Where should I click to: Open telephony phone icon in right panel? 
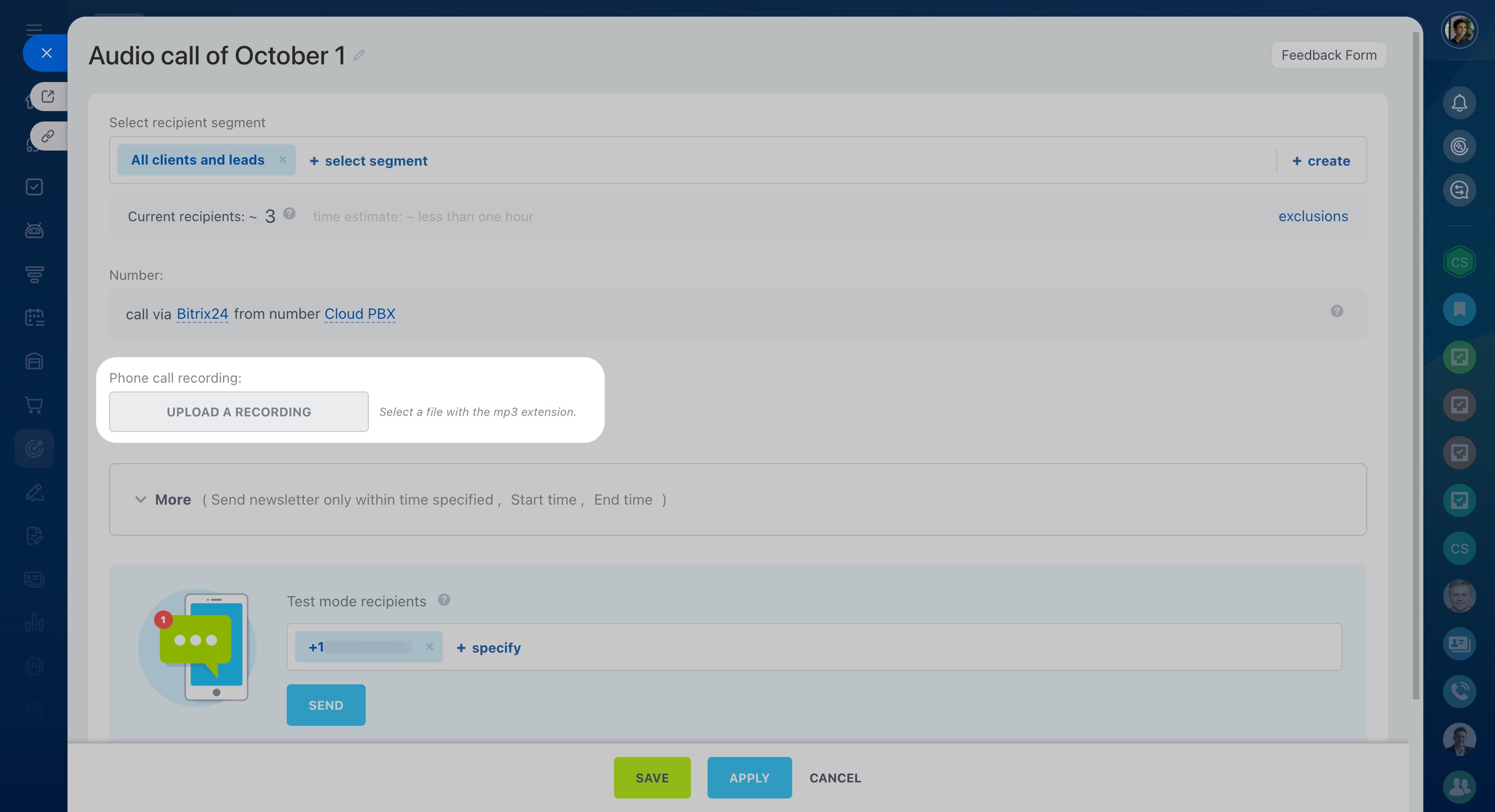click(x=1459, y=692)
